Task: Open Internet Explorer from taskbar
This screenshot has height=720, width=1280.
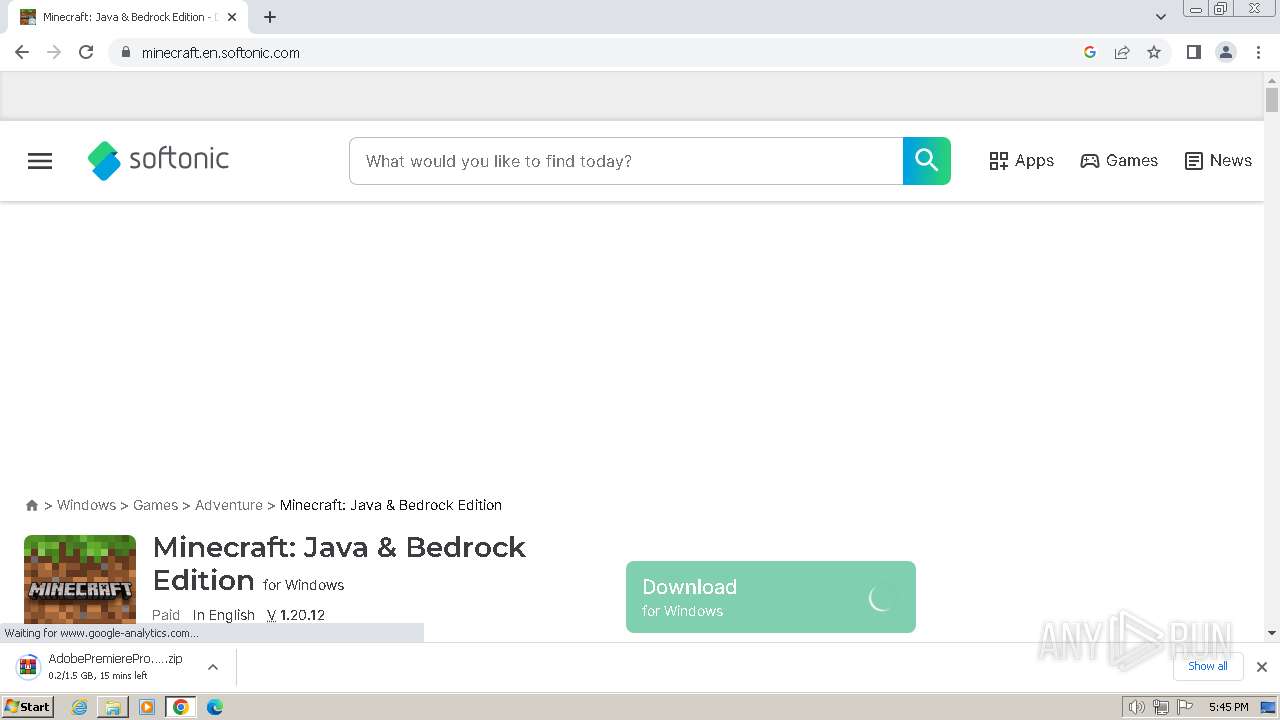Action: (80, 707)
